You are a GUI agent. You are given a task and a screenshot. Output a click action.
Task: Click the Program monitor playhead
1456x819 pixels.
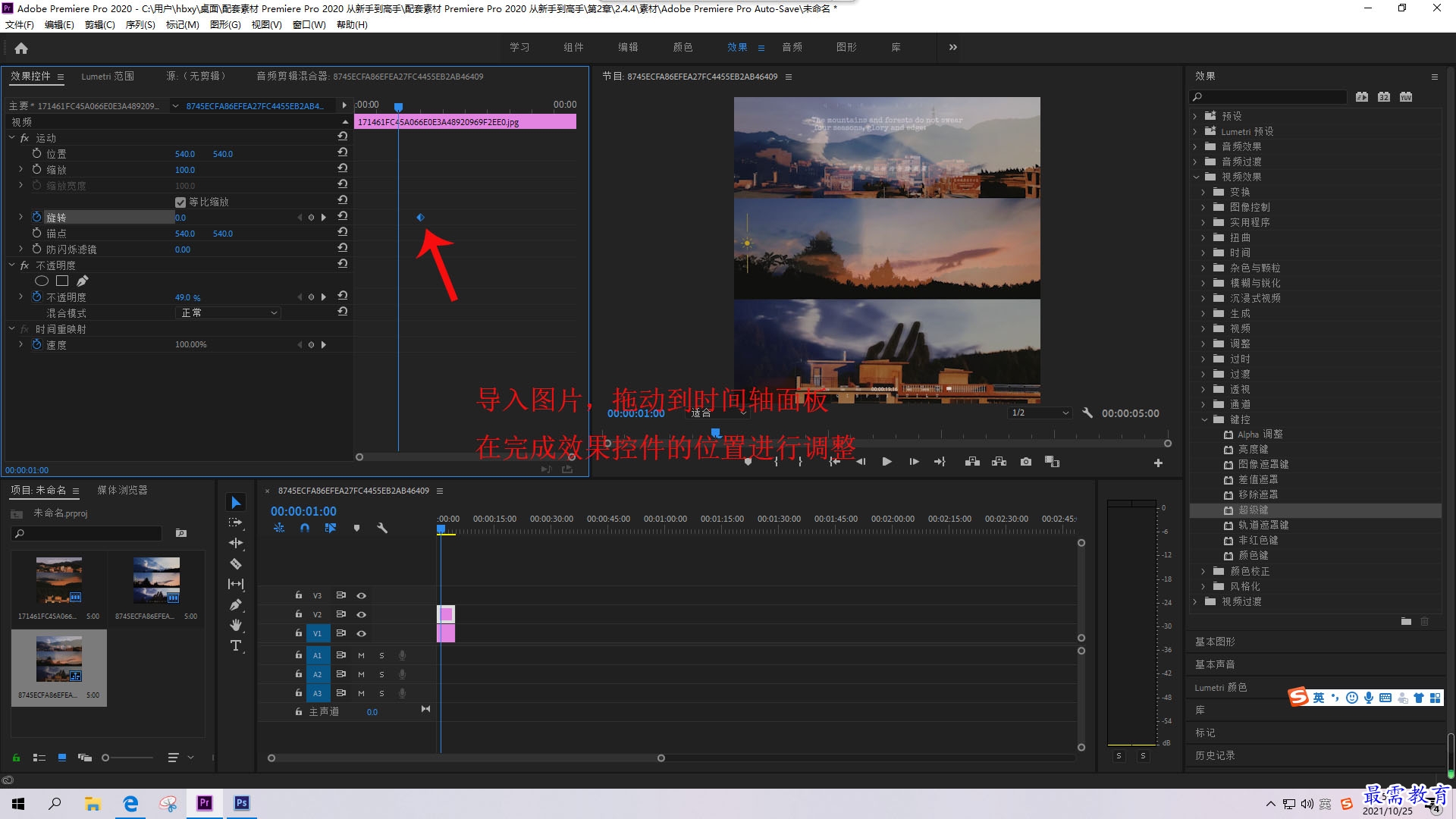(715, 433)
